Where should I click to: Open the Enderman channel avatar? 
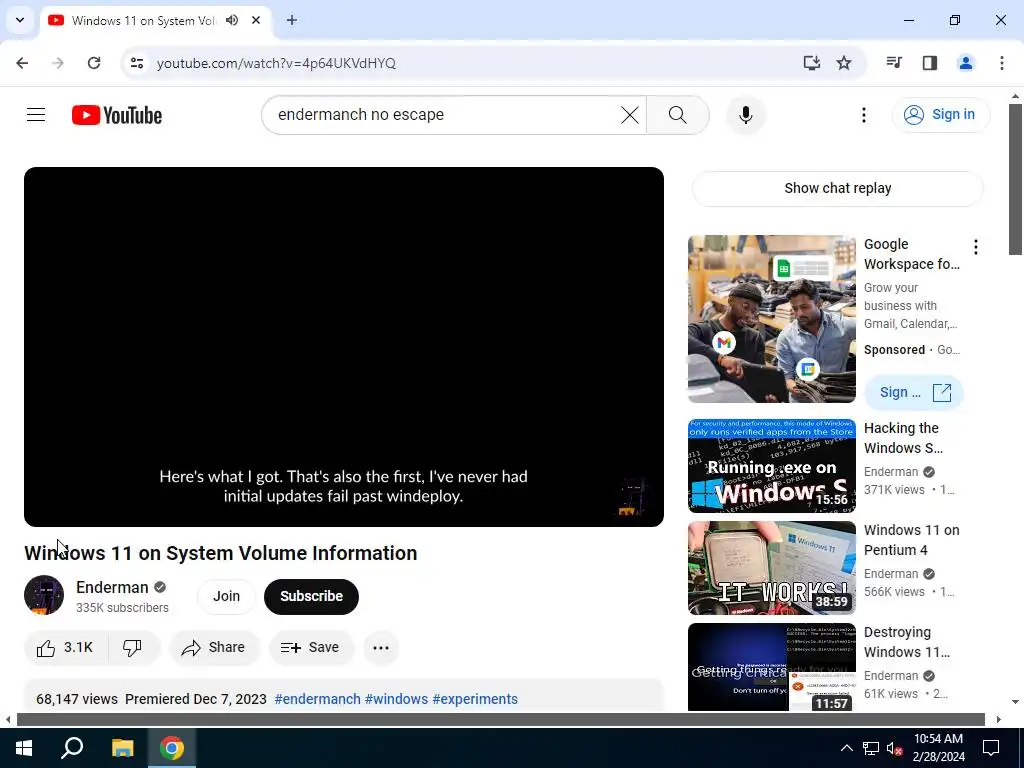pos(44,595)
